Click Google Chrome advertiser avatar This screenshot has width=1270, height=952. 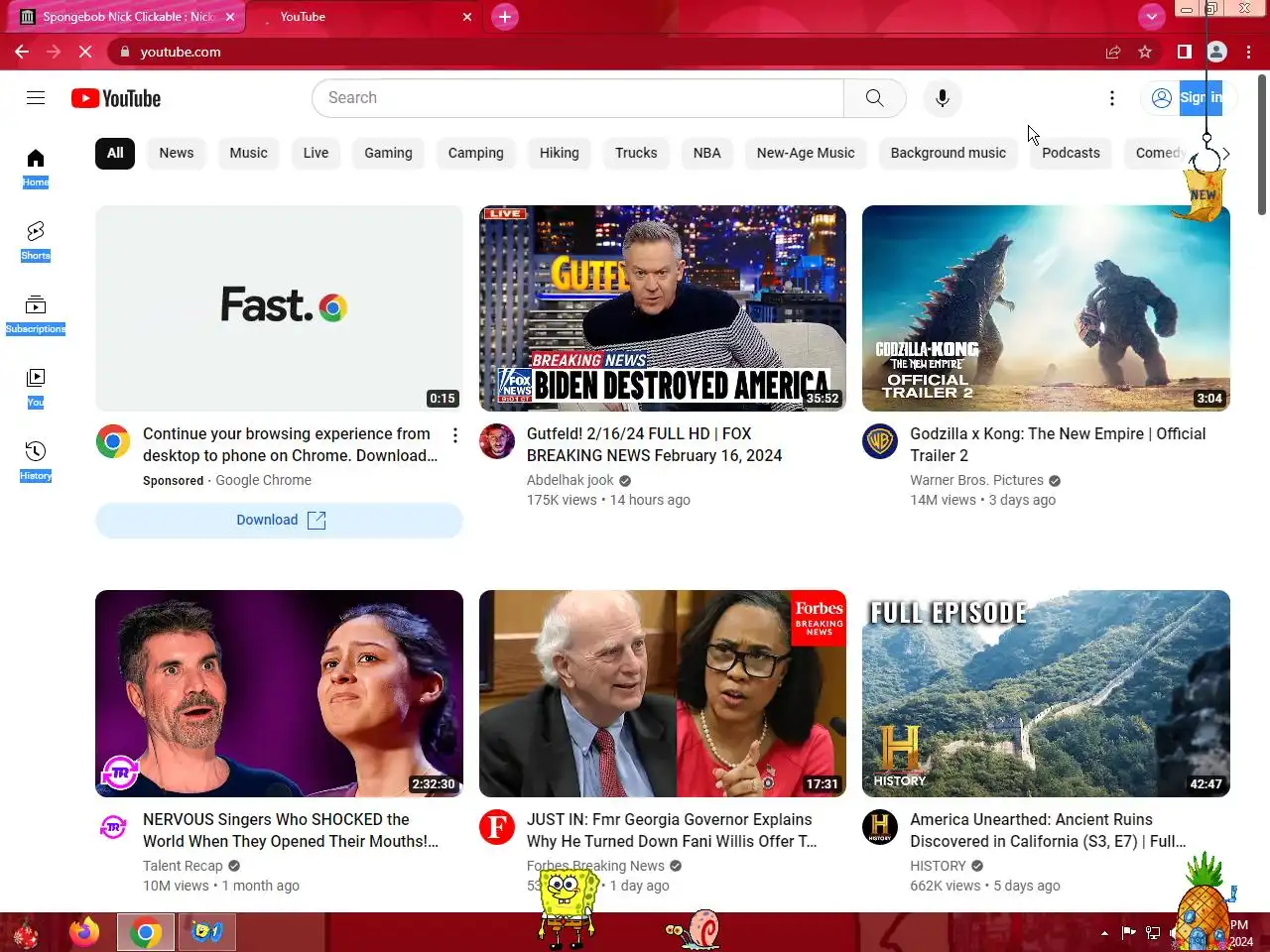tap(113, 441)
